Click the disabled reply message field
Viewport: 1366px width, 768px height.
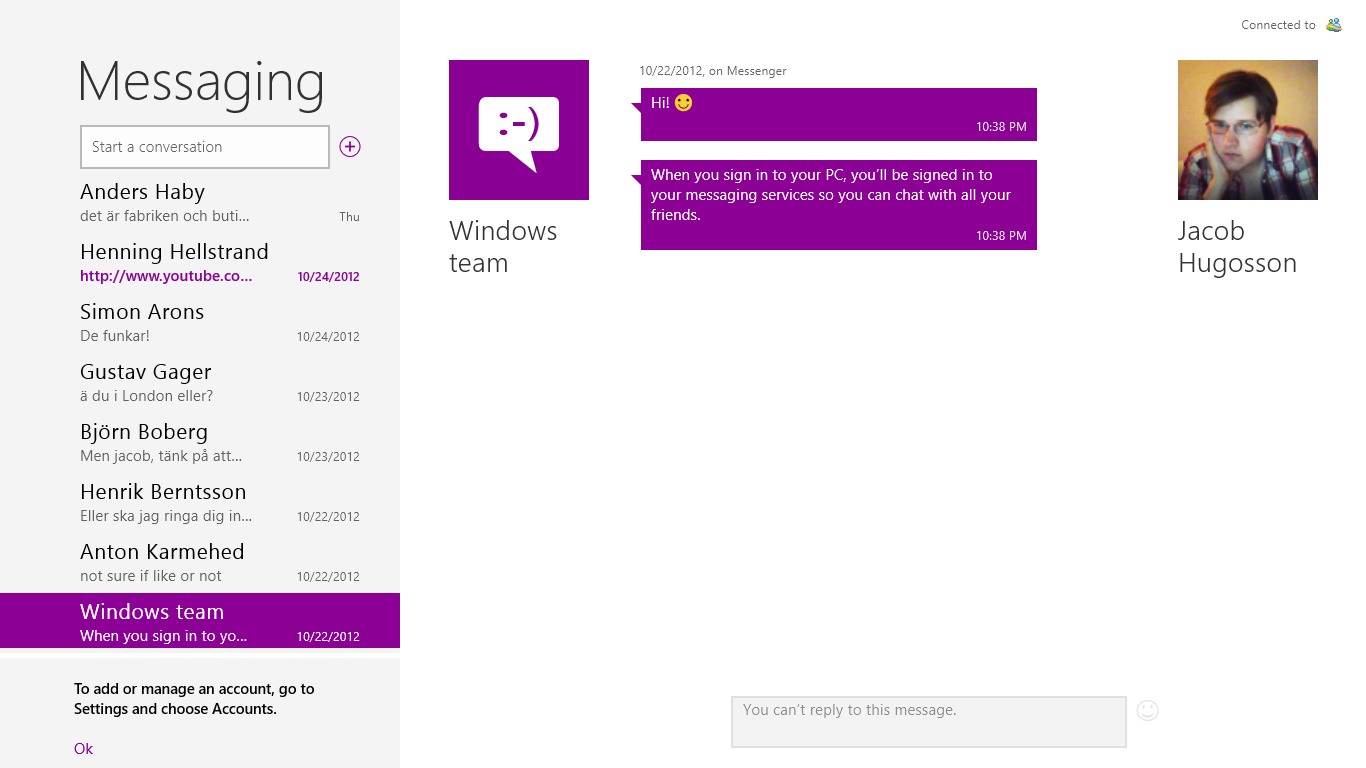928,721
